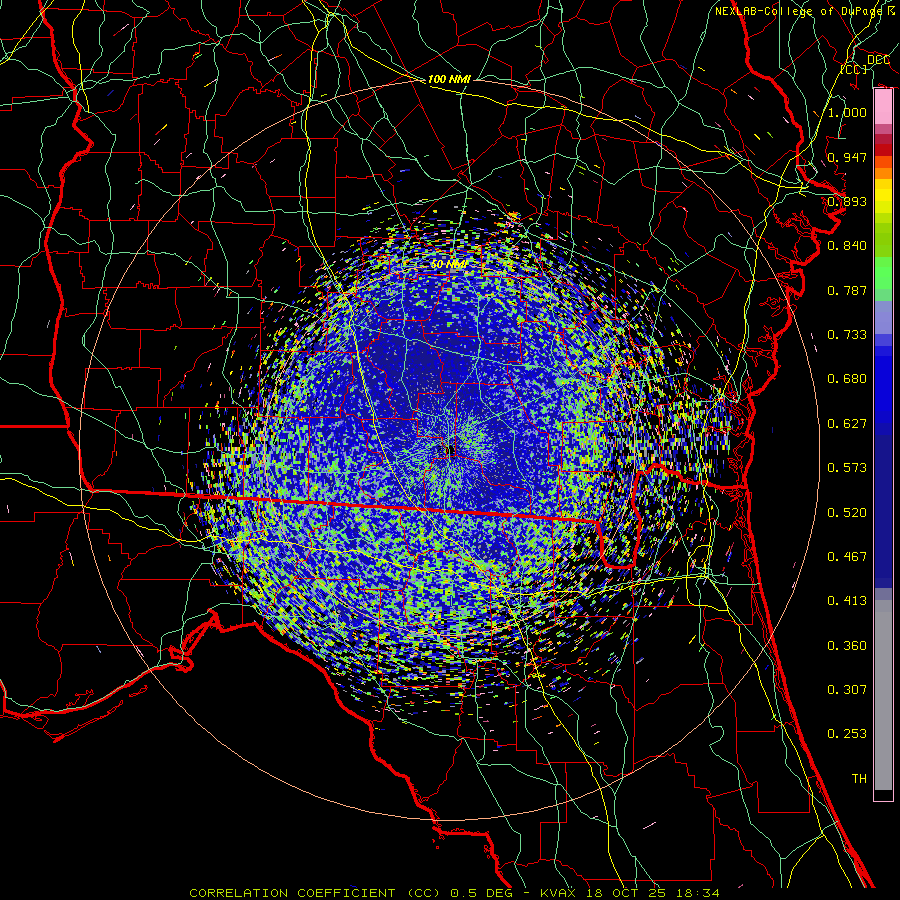Click the 0.893 legend value
This screenshot has height=900, width=900.
[847, 201]
